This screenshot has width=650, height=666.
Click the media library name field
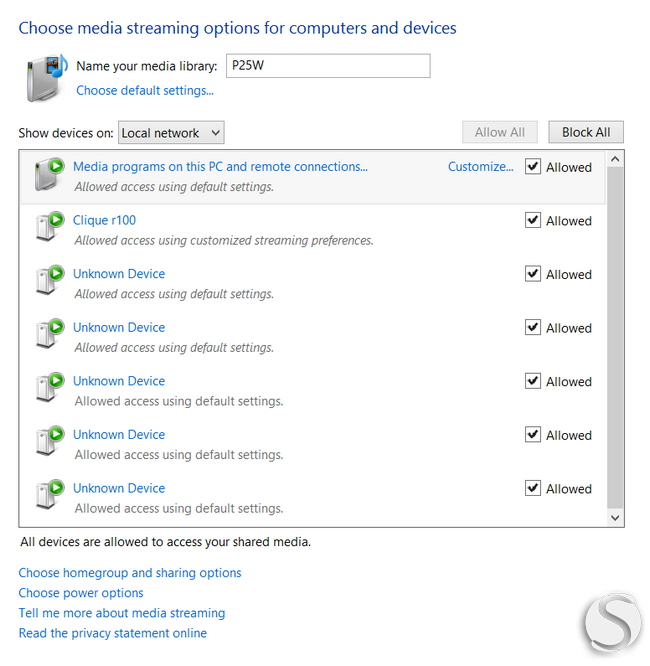(x=328, y=66)
